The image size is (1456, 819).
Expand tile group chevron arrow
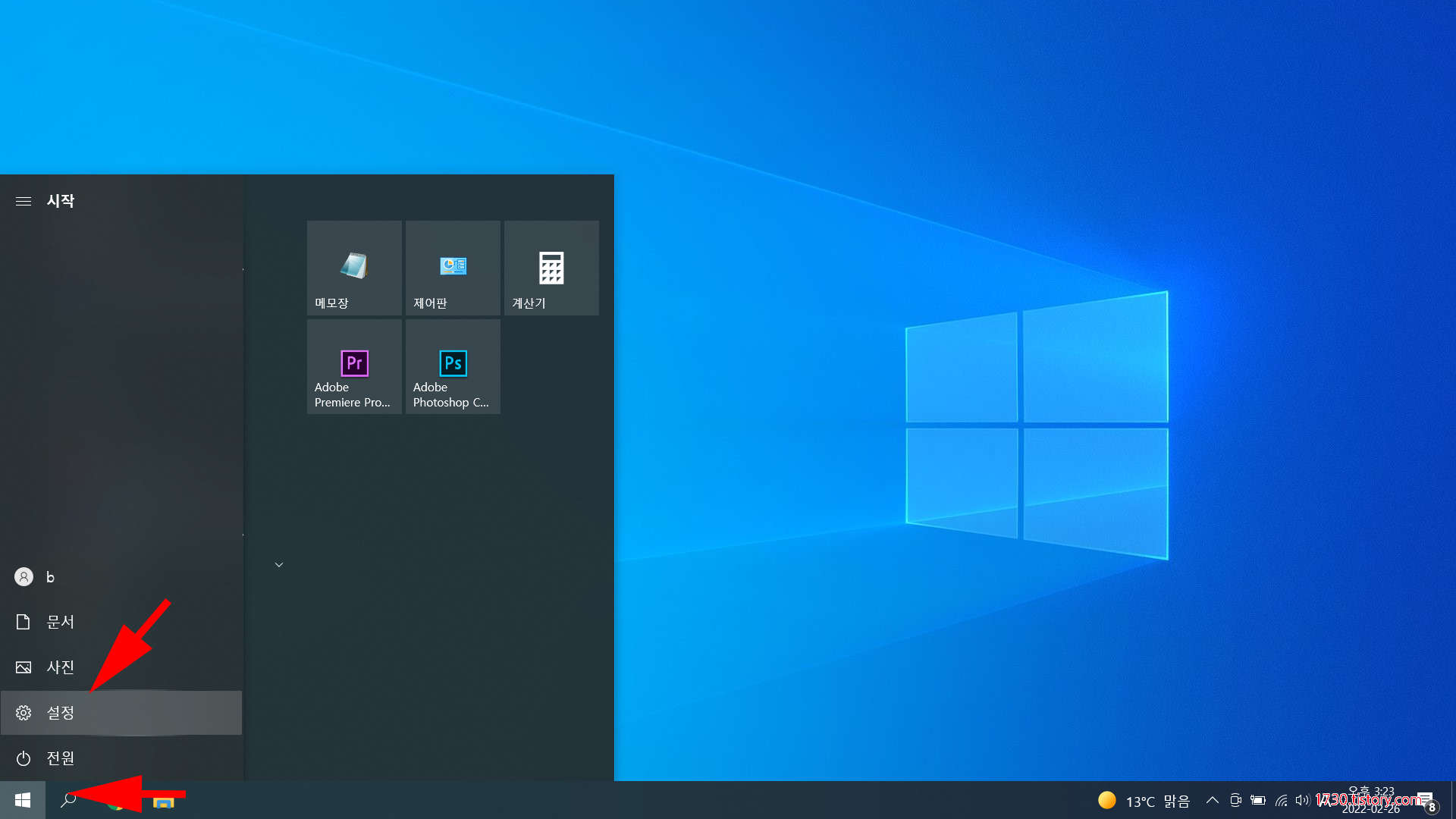point(279,565)
